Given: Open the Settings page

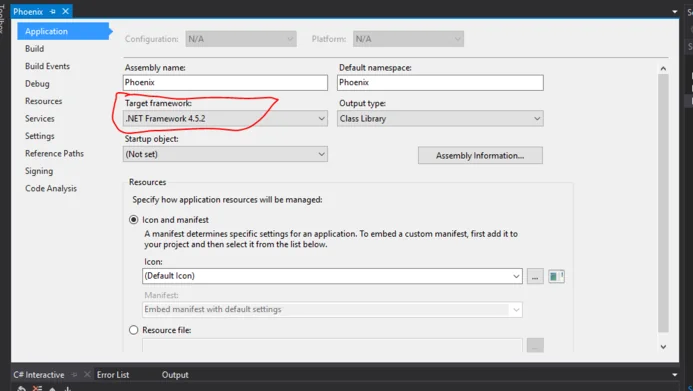Looking at the screenshot, I should [x=40, y=136].
